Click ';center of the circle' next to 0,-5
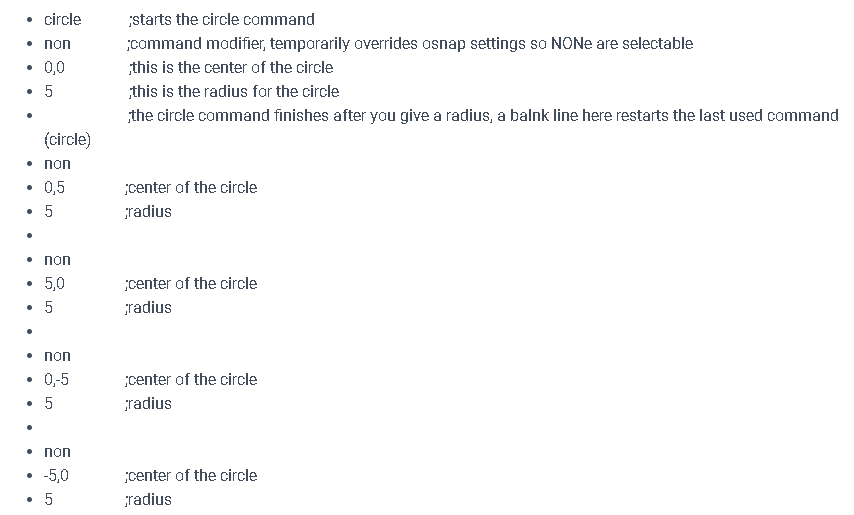The height and width of the screenshot is (515, 854). tap(191, 379)
